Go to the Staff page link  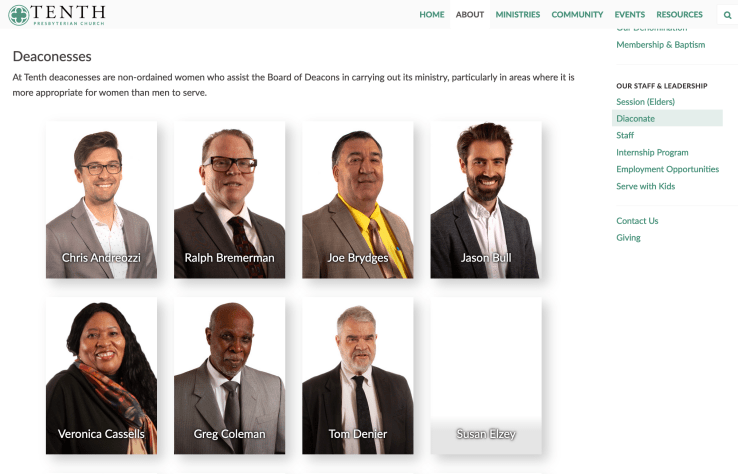625,135
